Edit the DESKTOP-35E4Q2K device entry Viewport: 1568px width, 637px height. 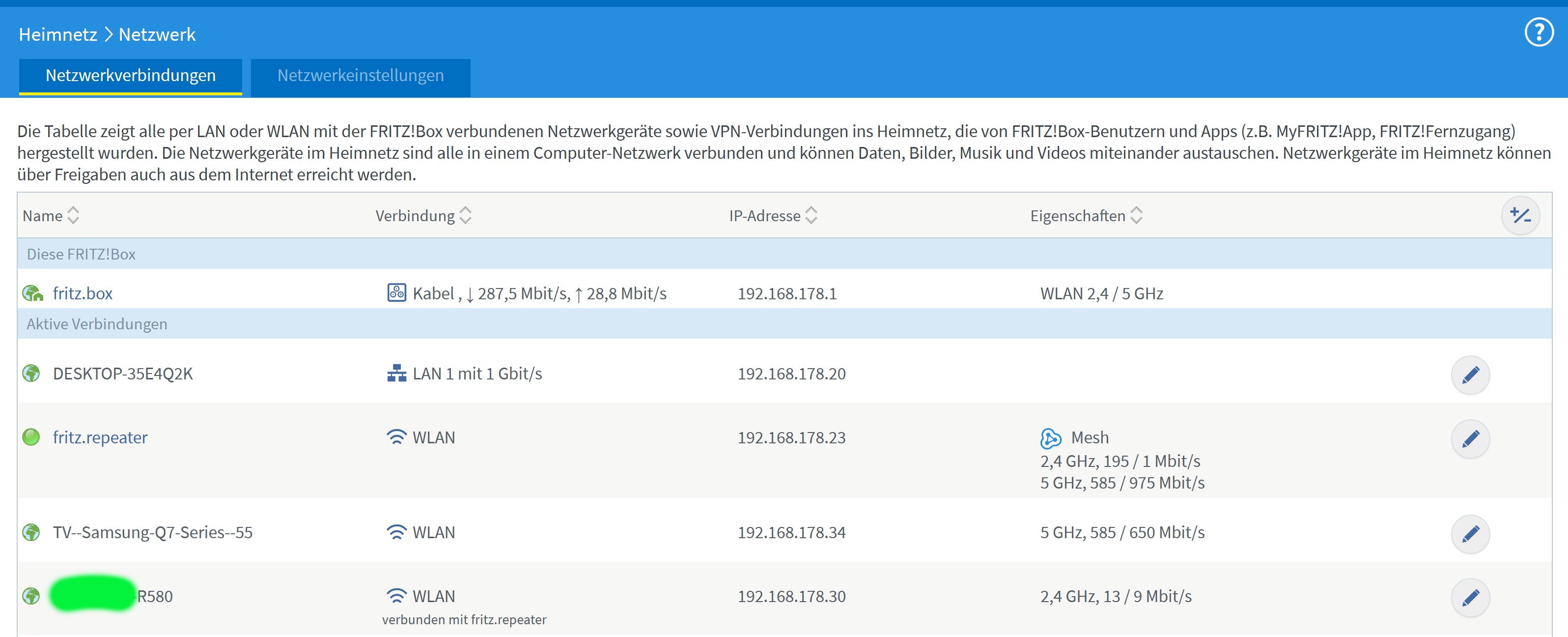(1470, 375)
